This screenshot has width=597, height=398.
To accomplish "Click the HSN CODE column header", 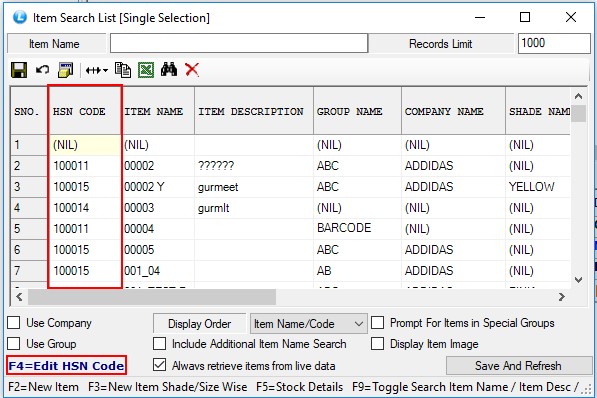I will [x=85, y=111].
